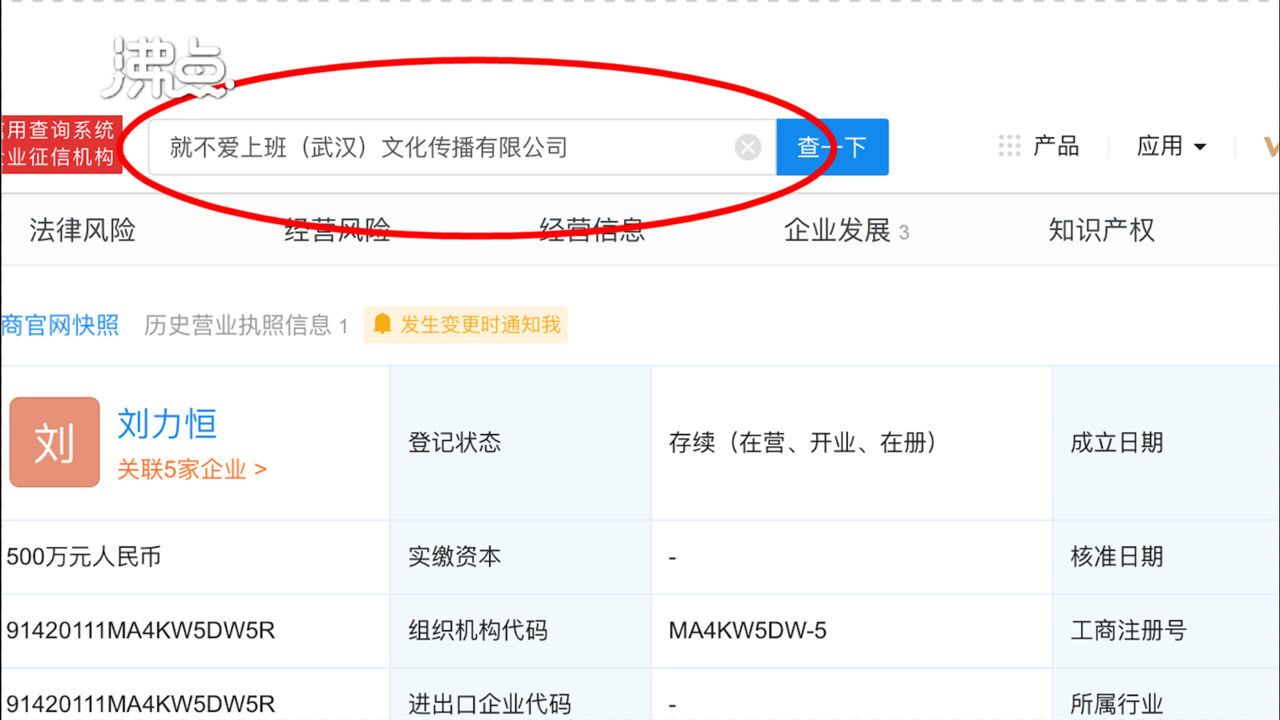Open the 知识产权 tab

click(1101, 231)
